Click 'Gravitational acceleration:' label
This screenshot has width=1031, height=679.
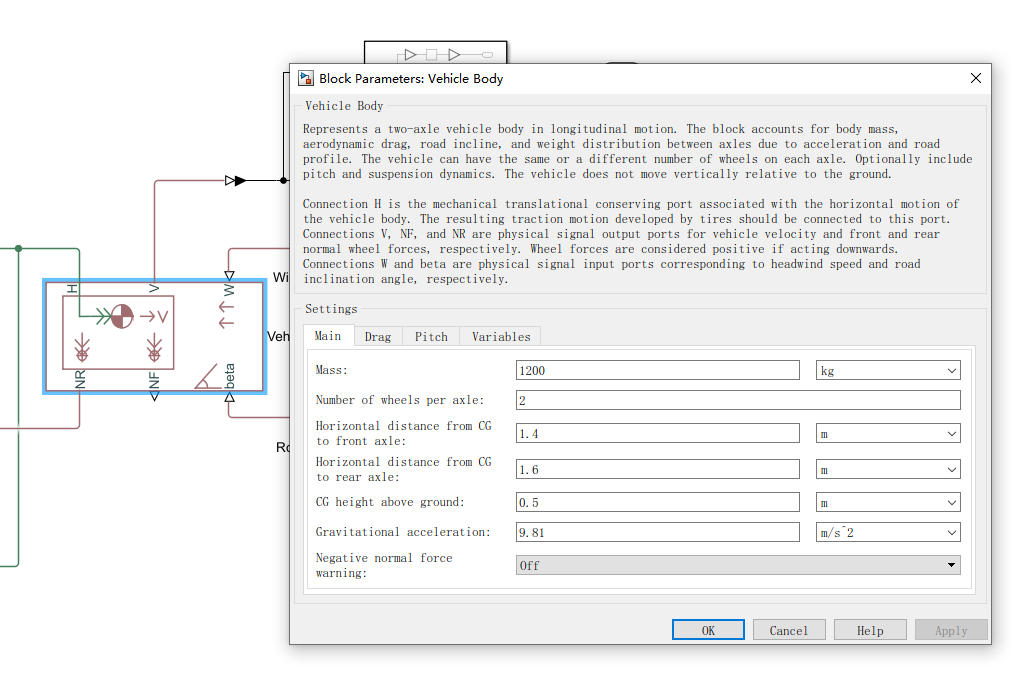tap(403, 532)
